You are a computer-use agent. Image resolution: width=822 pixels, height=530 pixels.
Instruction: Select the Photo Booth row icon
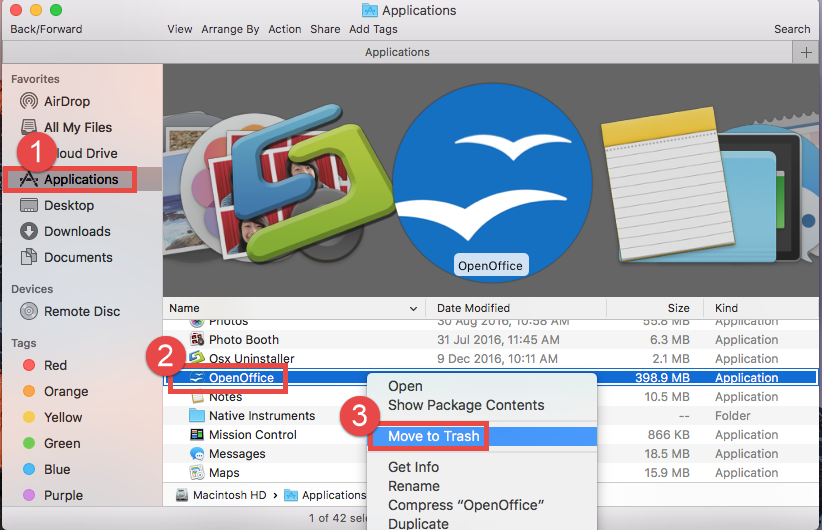point(197,340)
